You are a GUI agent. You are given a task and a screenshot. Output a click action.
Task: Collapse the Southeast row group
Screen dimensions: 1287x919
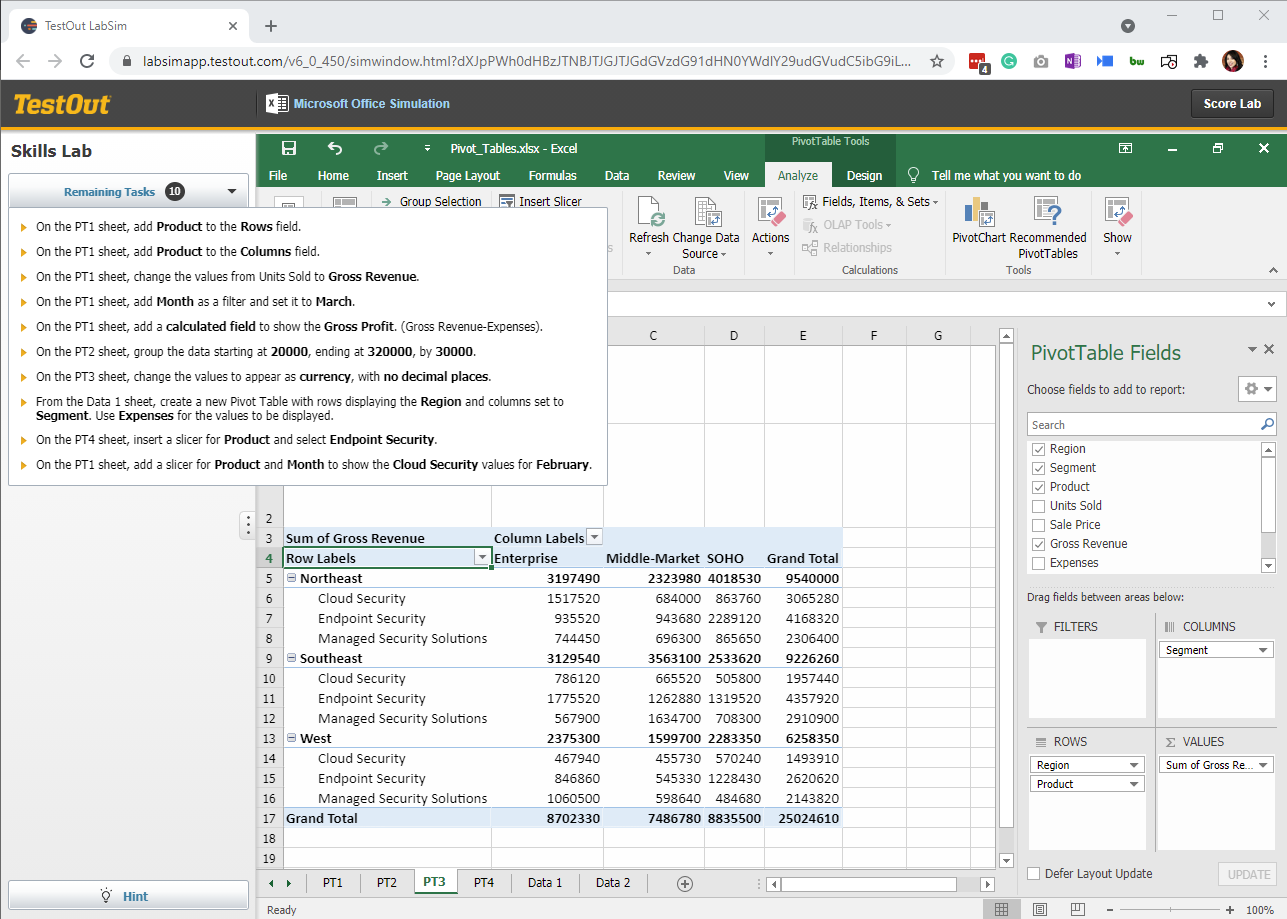click(x=292, y=658)
